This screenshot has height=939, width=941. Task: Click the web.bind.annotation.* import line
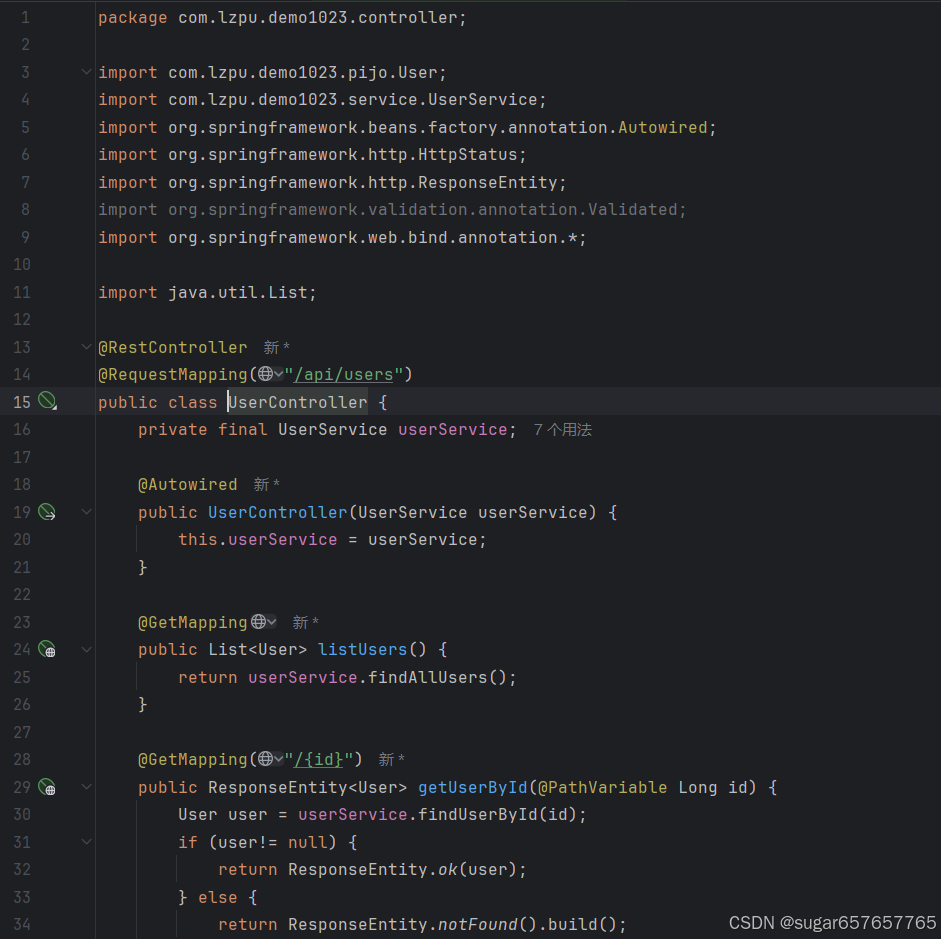(342, 238)
